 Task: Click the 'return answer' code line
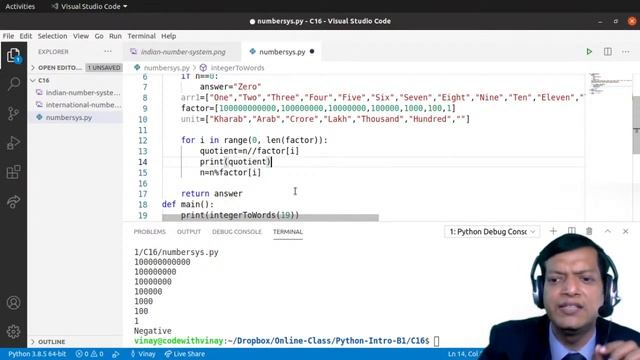(x=211, y=193)
